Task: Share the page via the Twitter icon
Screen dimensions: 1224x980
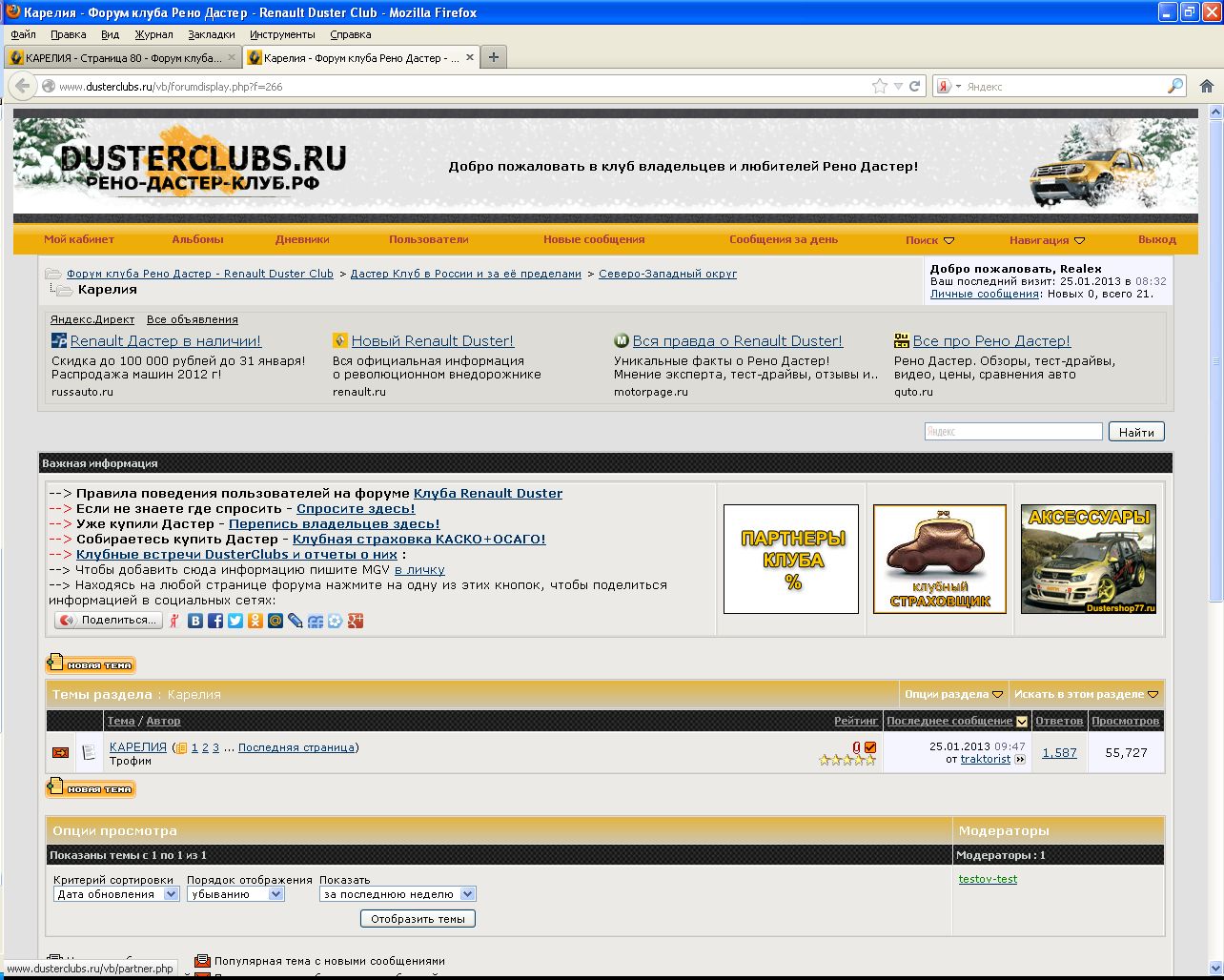Action: pyautogui.click(x=235, y=621)
